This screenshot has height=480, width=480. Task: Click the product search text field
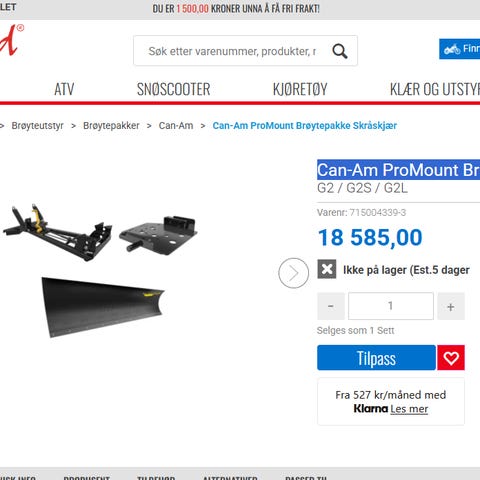click(x=232, y=51)
